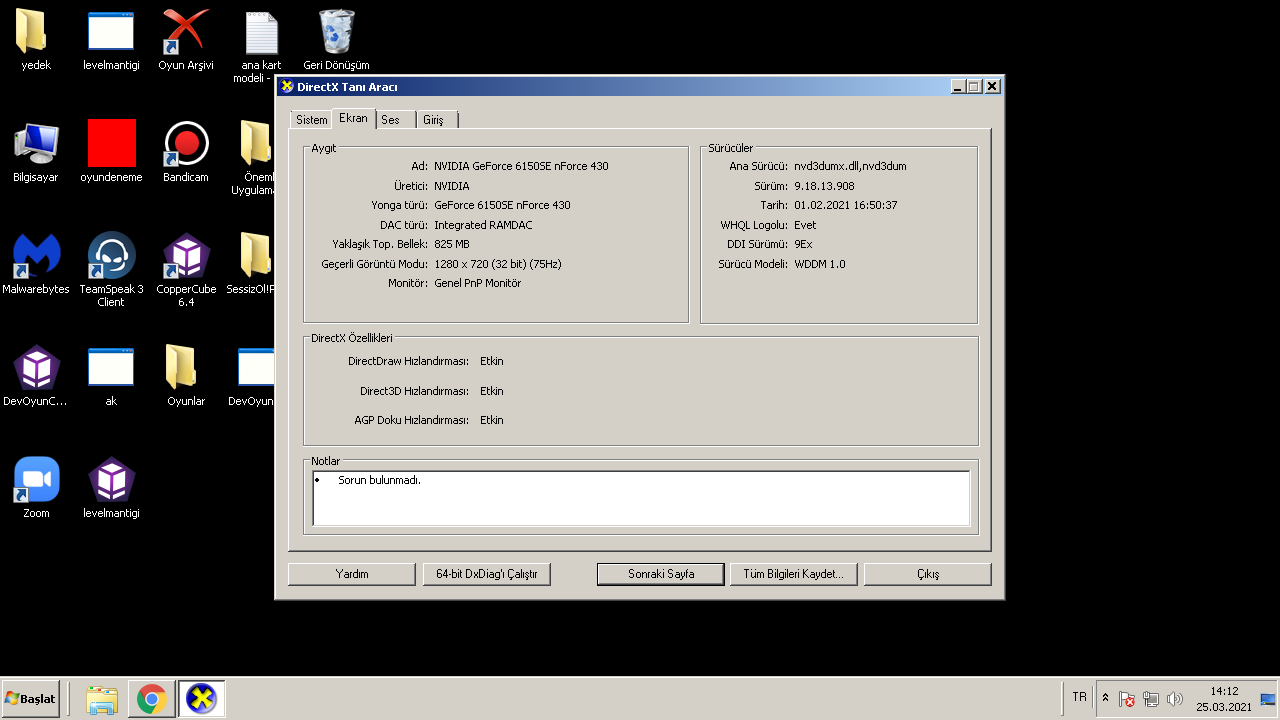Click inside the Notlar text box
1280x720 pixels.
(x=641, y=498)
